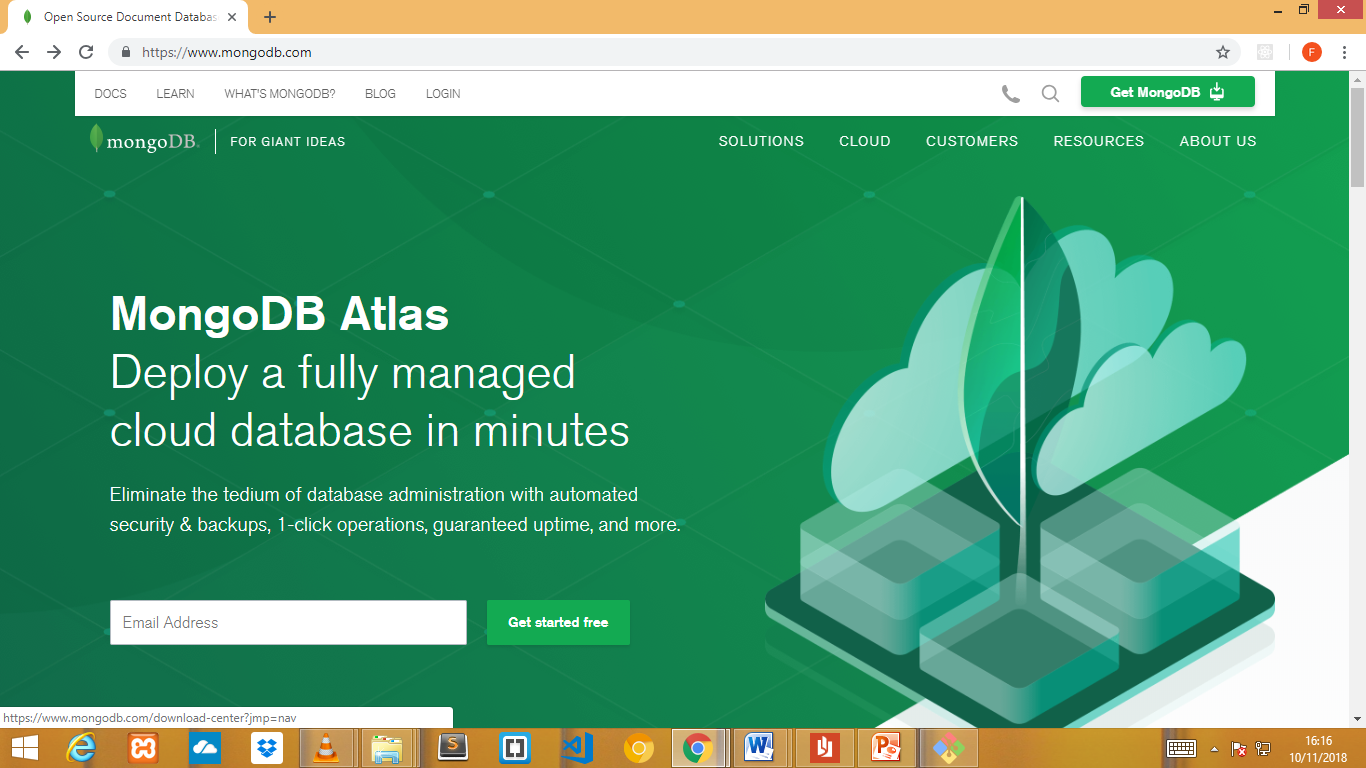1366x768 pixels.
Task: Open the RESOURCES navigation menu
Action: [1098, 141]
